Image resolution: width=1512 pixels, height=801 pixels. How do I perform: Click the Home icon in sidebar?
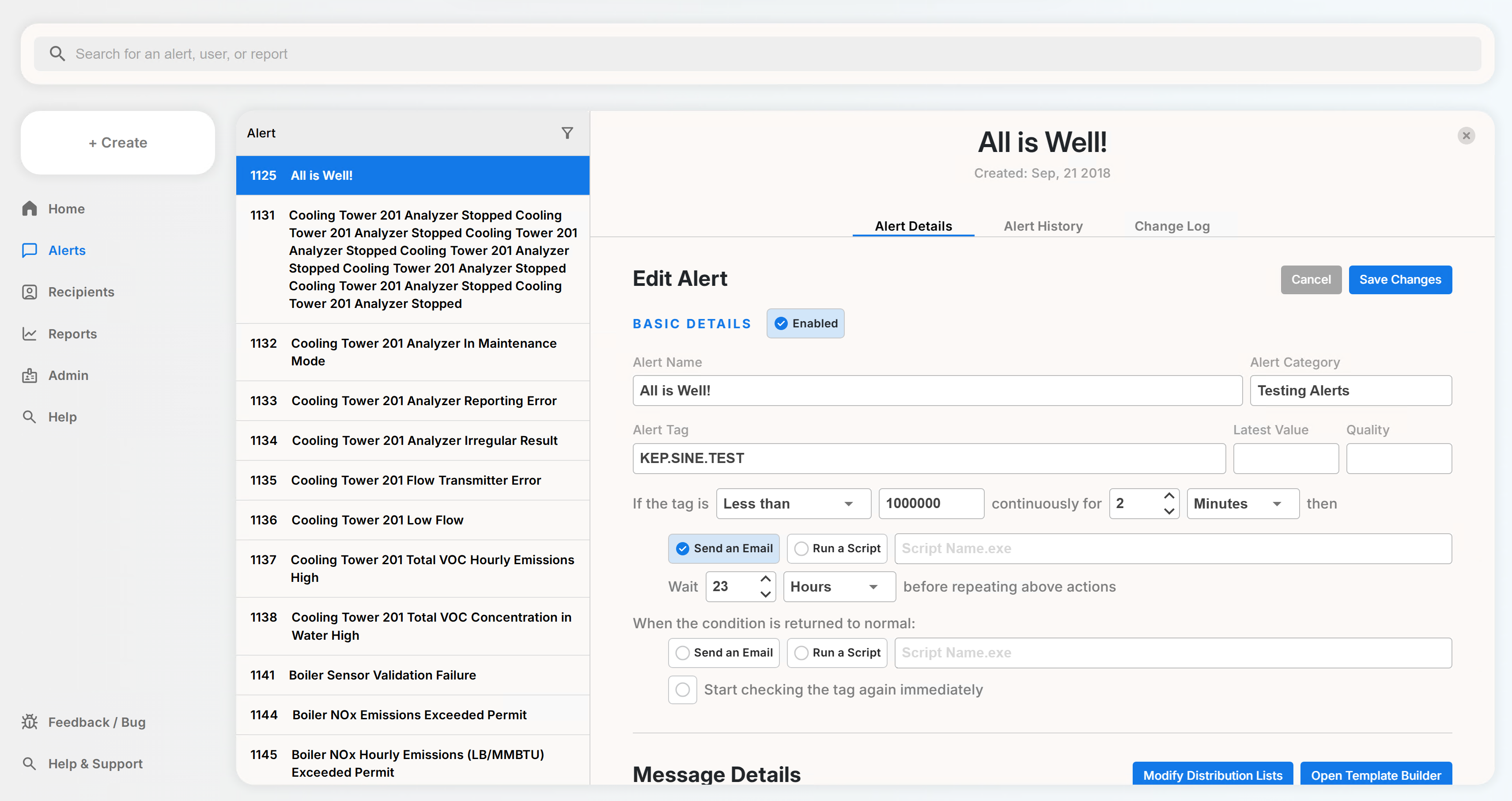[x=29, y=209]
